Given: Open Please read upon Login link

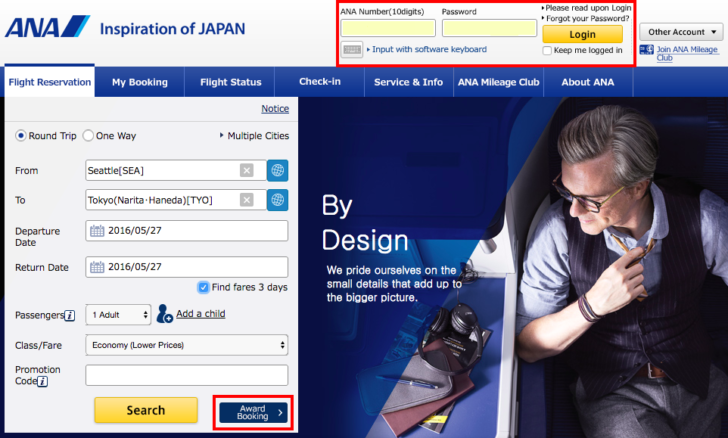Looking at the screenshot, I should pos(586,8).
